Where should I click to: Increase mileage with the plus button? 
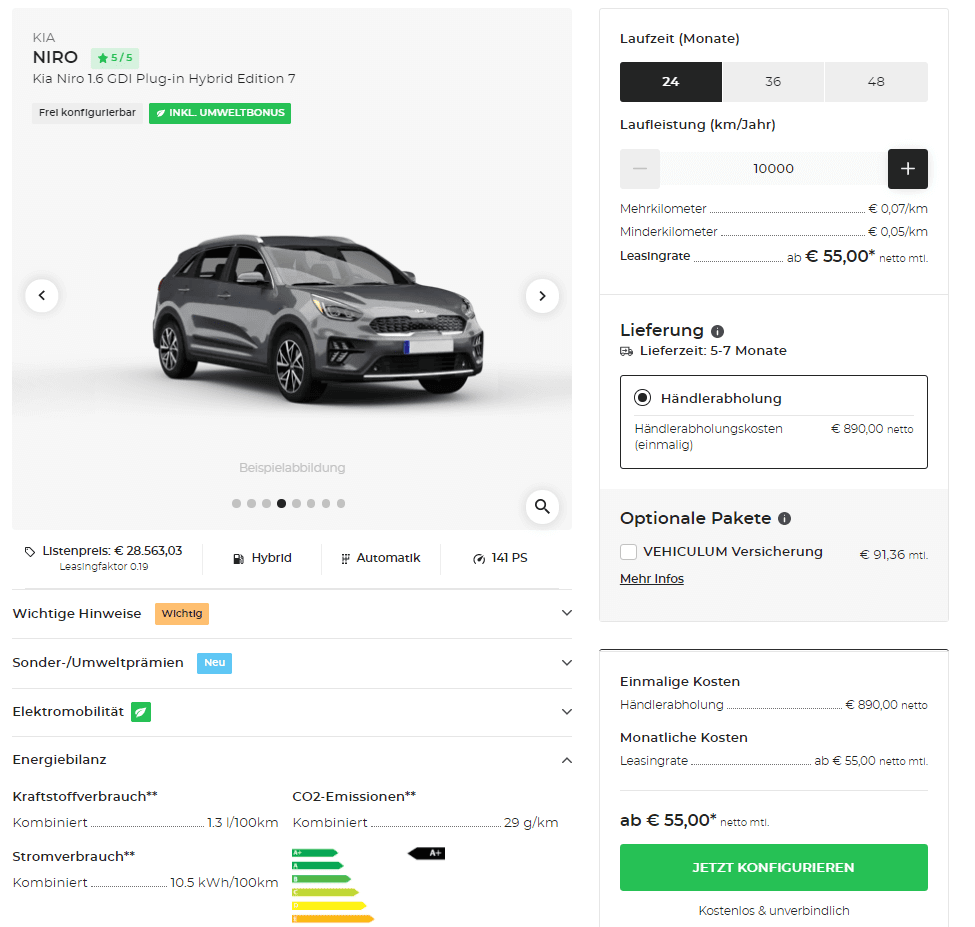907,168
